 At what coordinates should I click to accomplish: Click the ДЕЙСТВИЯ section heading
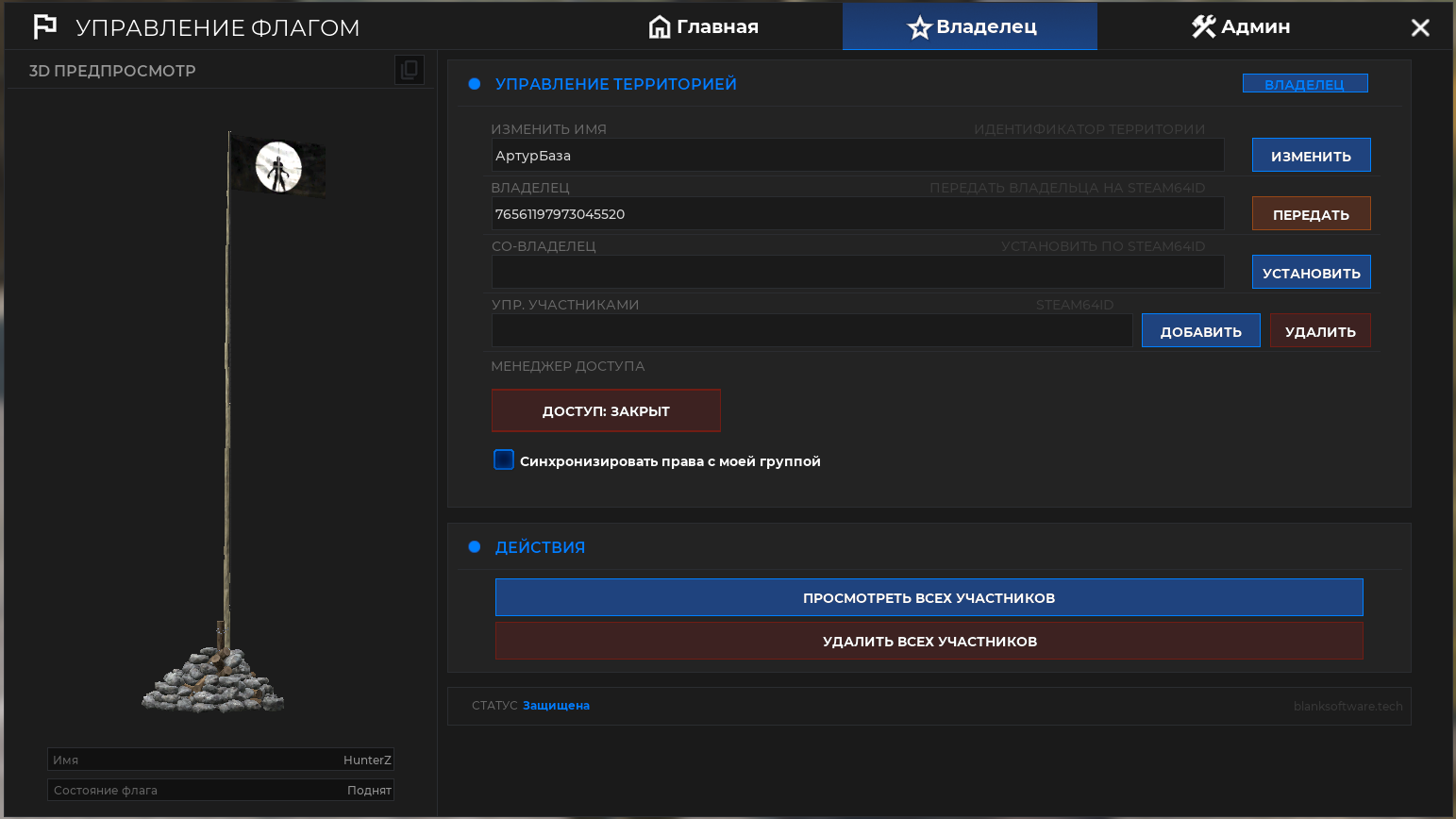(x=540, y=547)
